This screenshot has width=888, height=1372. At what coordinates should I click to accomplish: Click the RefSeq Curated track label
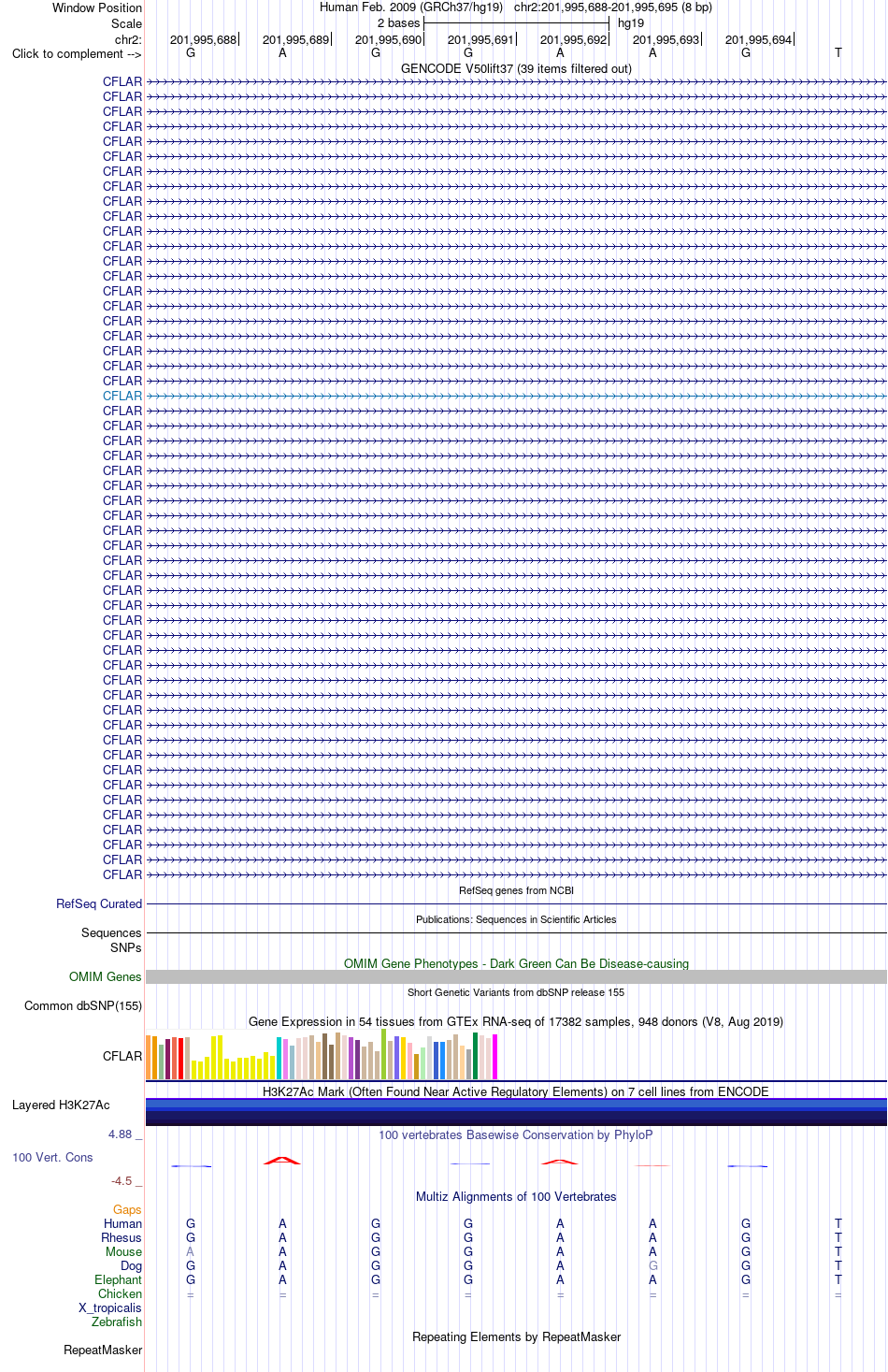[x=99, y=903]
